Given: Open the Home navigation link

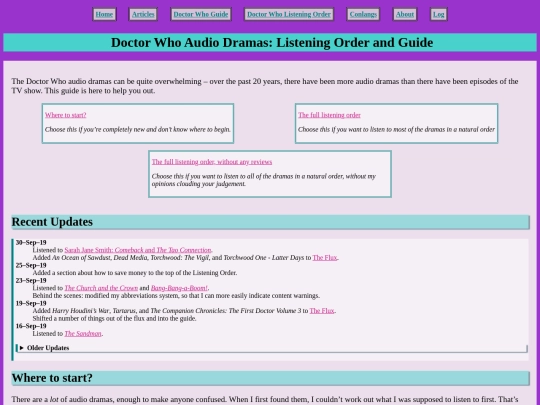Looking at the screenshot, I should tap(104, 14).
